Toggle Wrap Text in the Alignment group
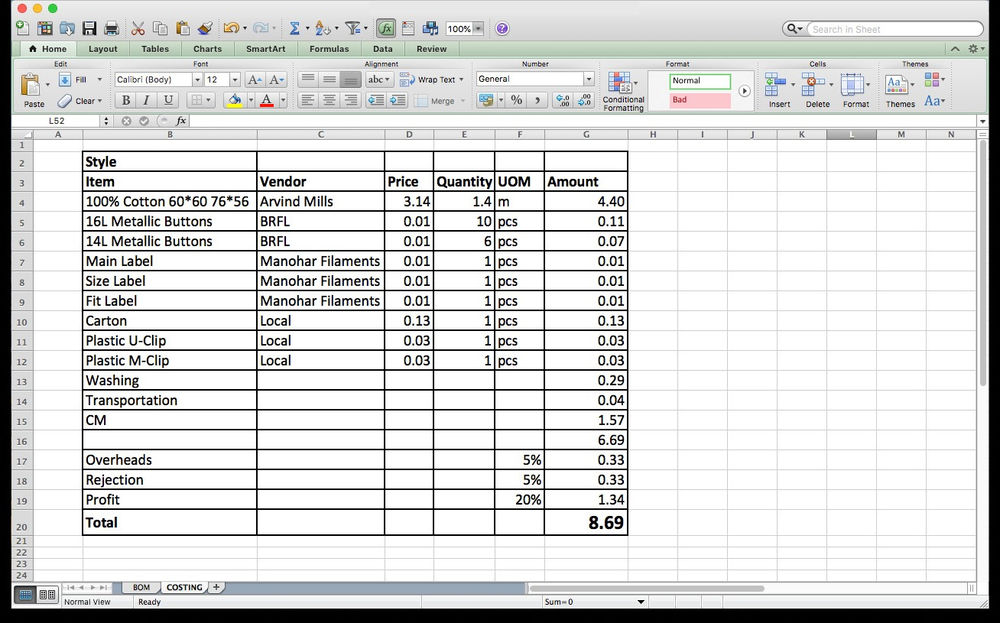Image resolution: width=1000 pixels, height=623 pixels. (435, 80)
